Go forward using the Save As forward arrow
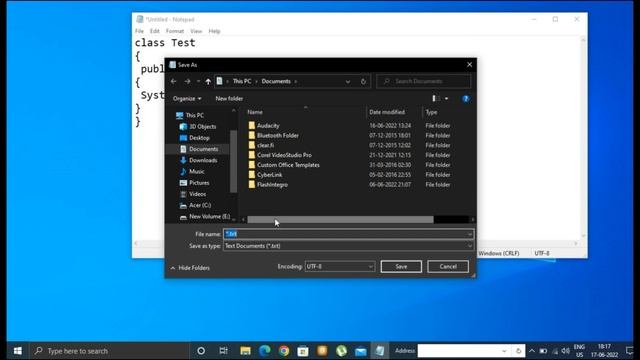Screen dimensions: 640x360 (187, 81)
